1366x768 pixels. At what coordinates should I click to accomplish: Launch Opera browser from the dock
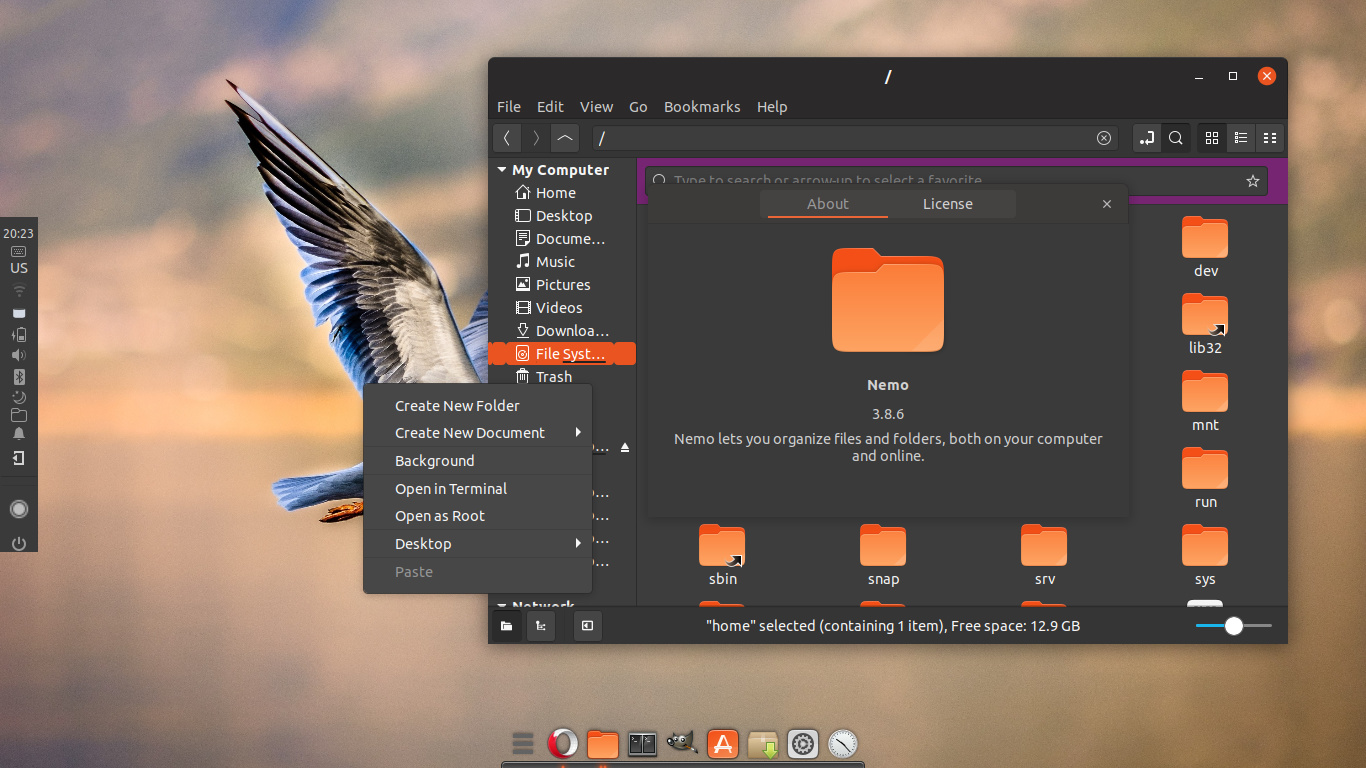pyautogui.click(x=562, y=744)
